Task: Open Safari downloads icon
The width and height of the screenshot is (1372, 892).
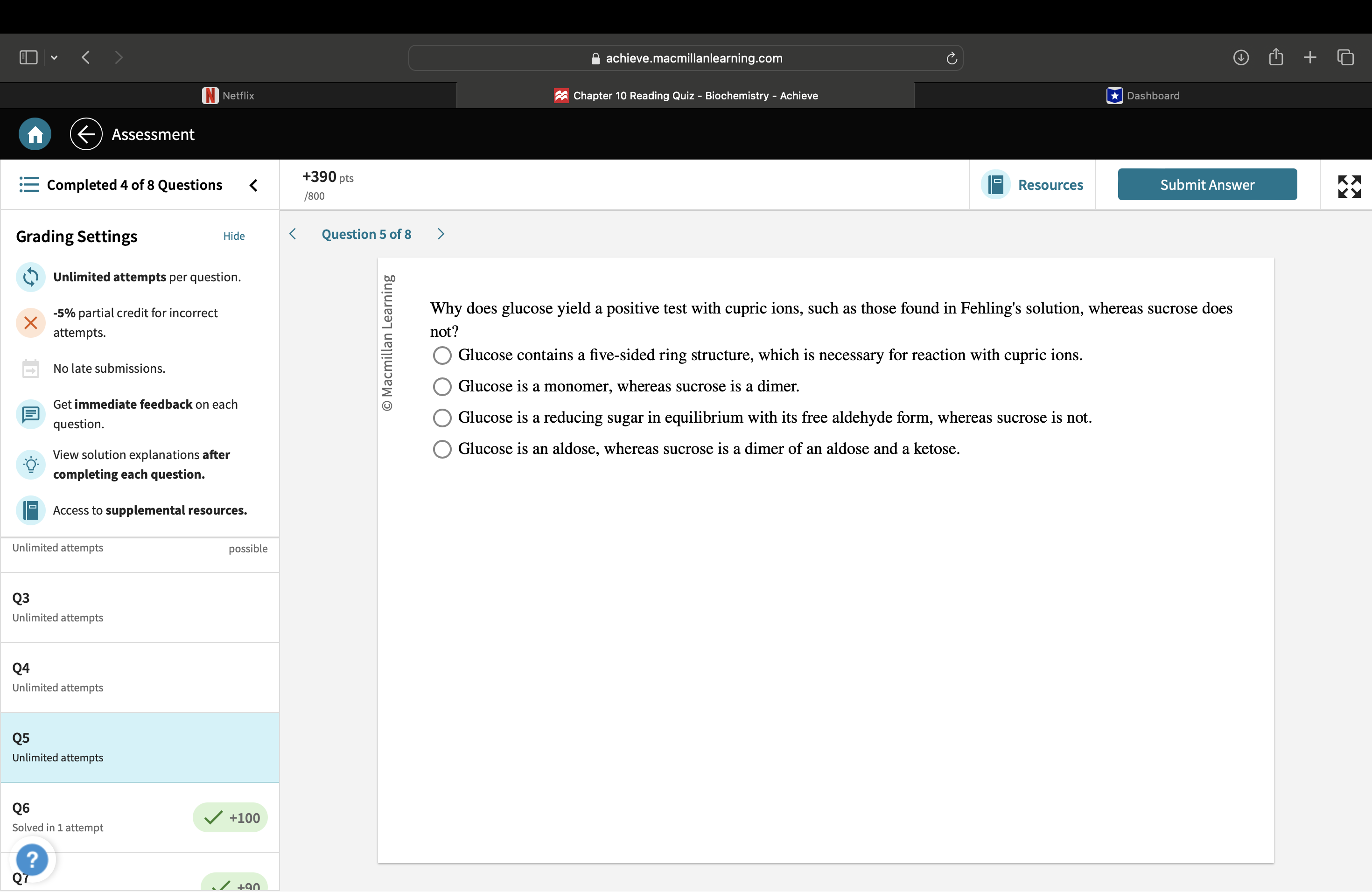Action: tap(1240, 57)
